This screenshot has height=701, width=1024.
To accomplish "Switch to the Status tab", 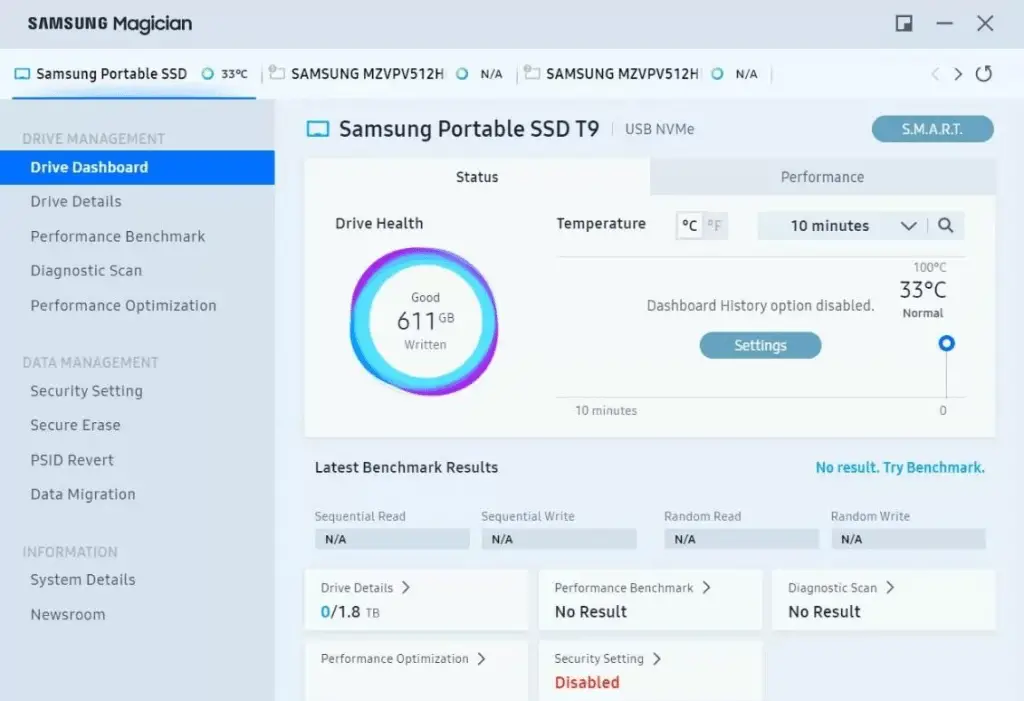I will [477, 177].
